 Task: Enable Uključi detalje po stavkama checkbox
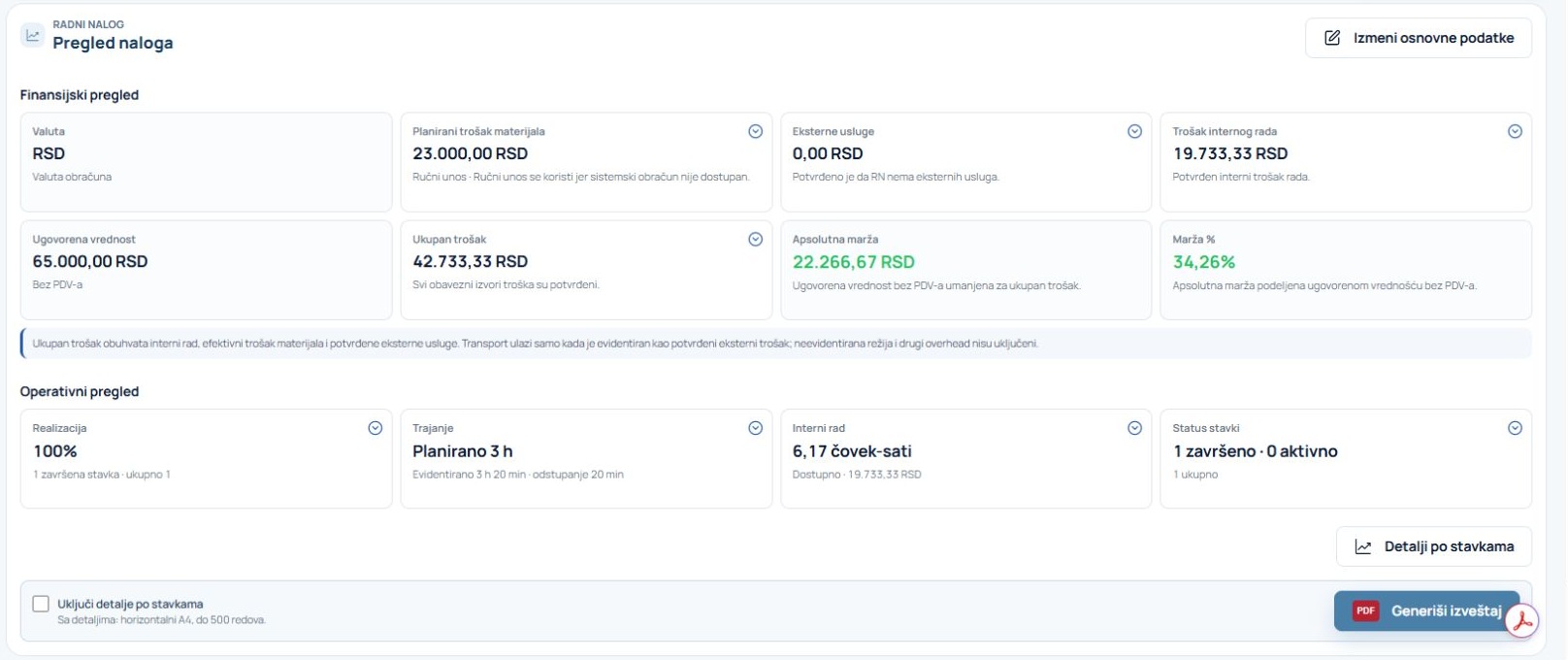[41, 604]
